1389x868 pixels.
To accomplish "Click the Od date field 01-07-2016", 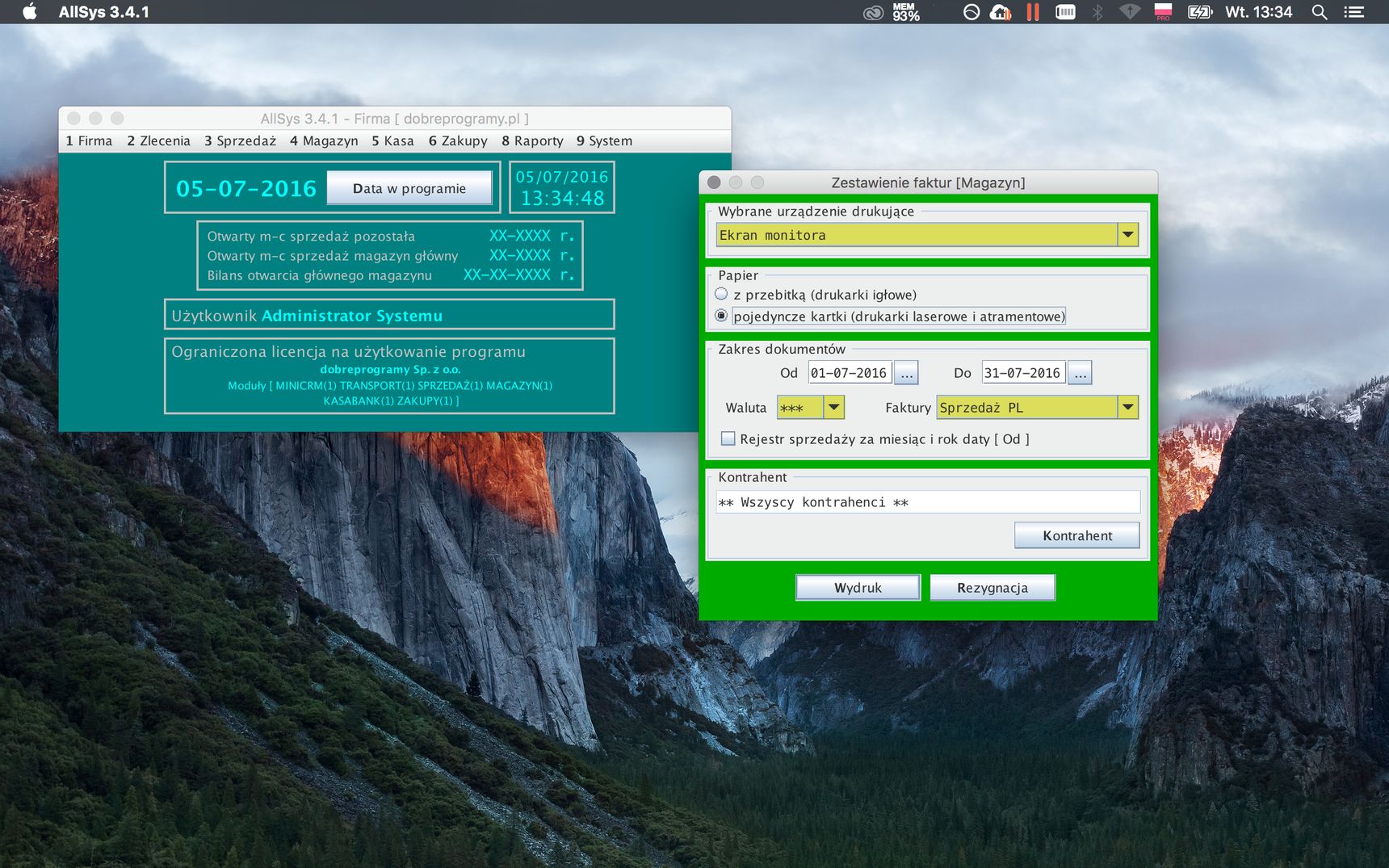I will tap(849, 373).
